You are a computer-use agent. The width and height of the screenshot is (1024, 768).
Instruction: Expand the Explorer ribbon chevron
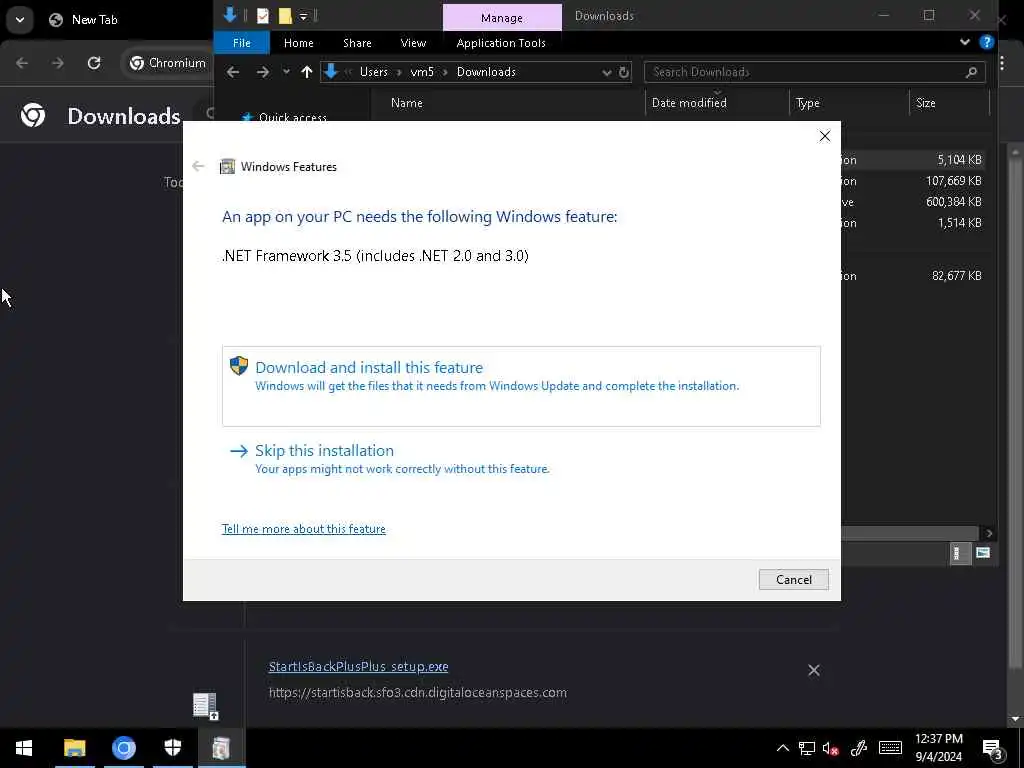965,42
